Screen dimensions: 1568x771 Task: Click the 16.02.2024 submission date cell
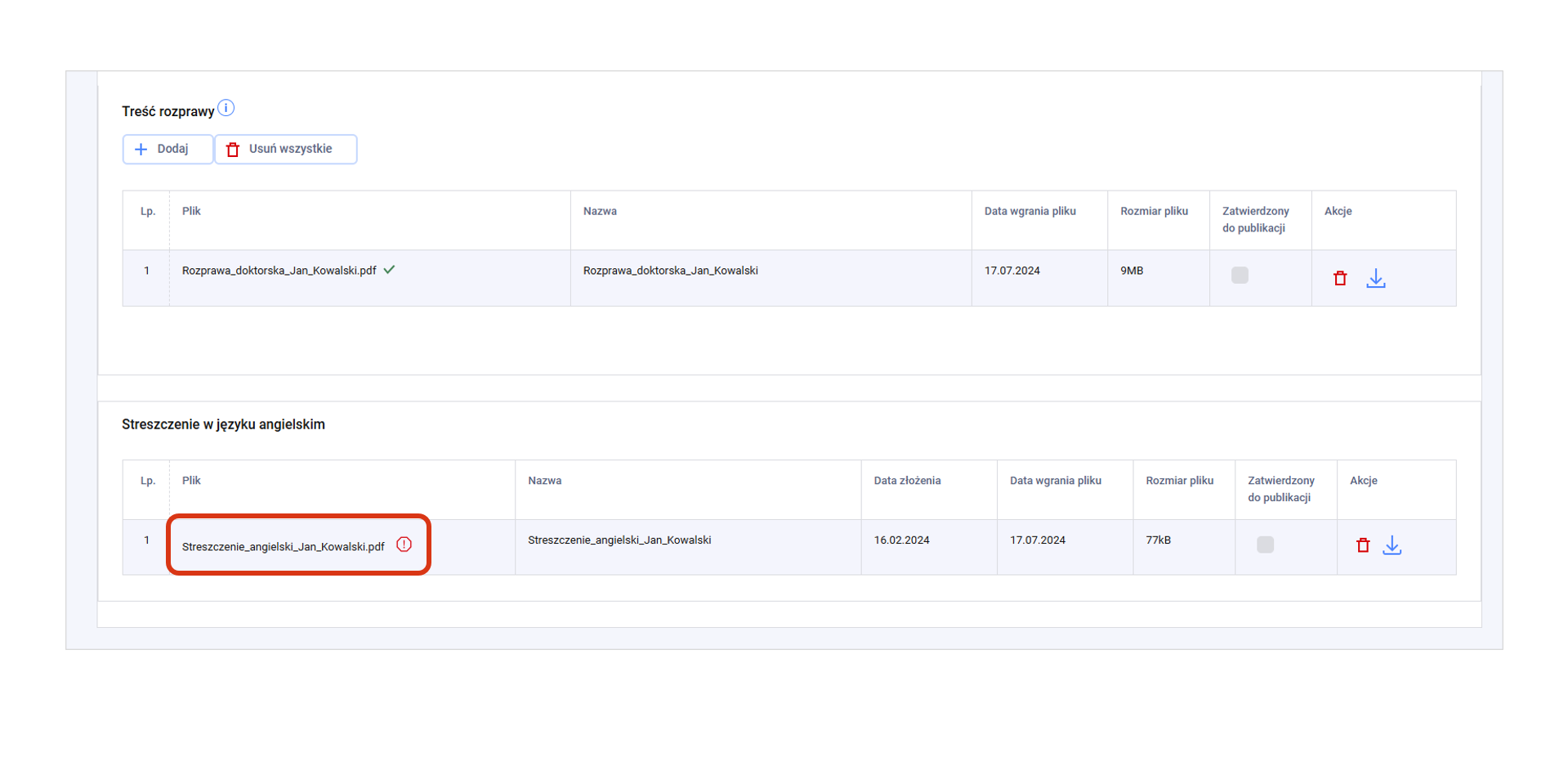[901, 540]
